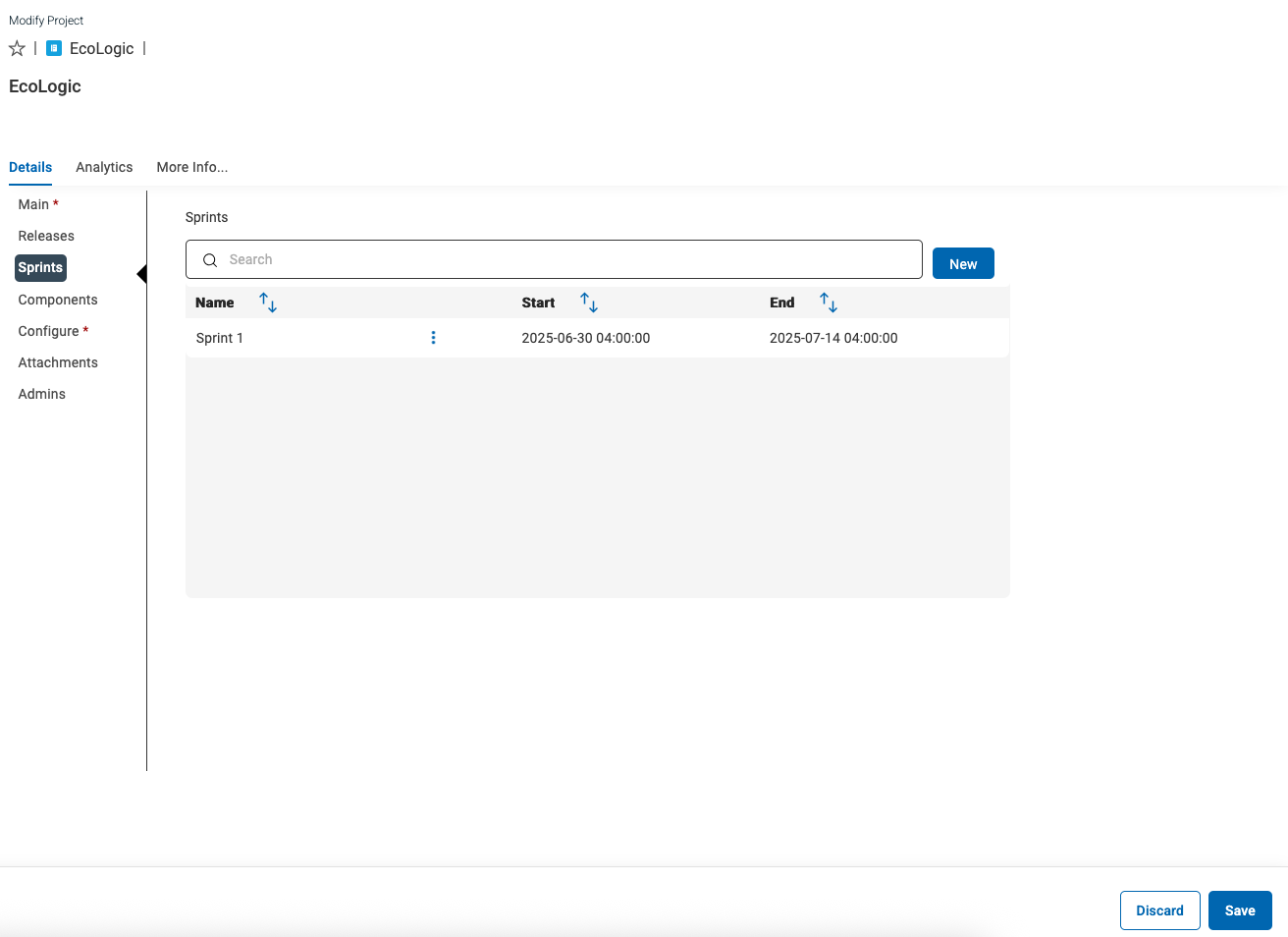
Task: Sort sprints by Start column arrows
Action: pos(589,303)
